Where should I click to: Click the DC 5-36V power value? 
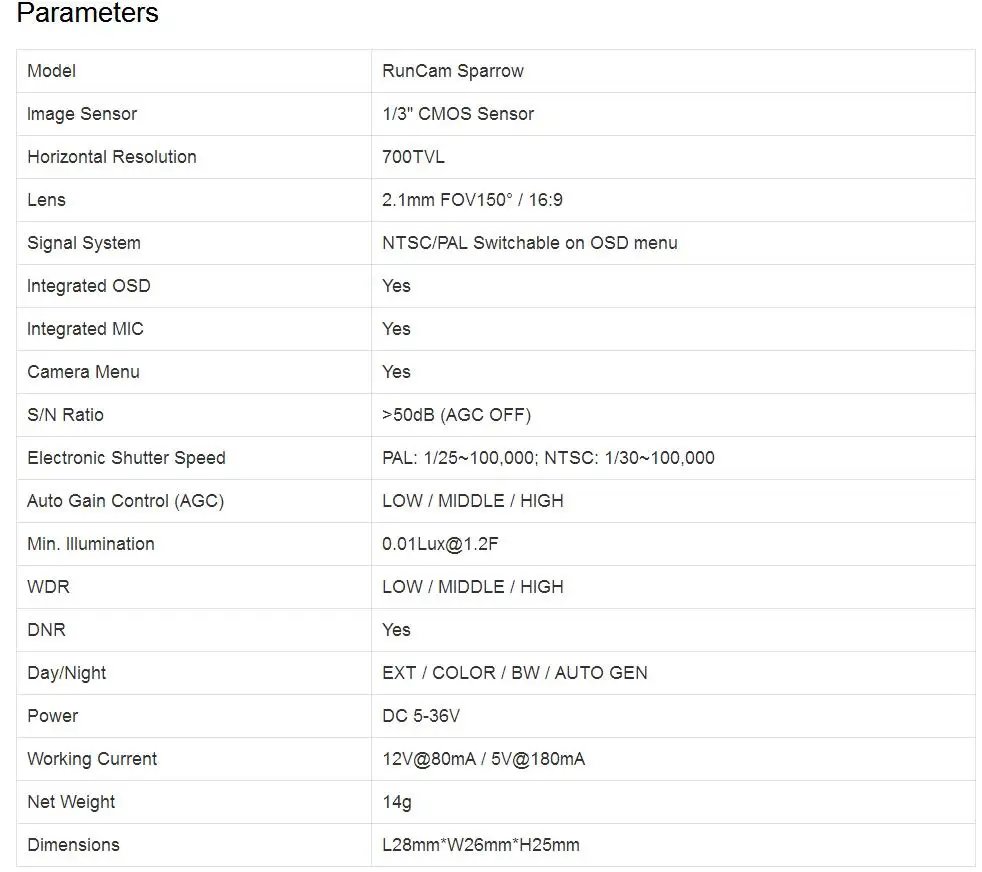tap(421, 716)
